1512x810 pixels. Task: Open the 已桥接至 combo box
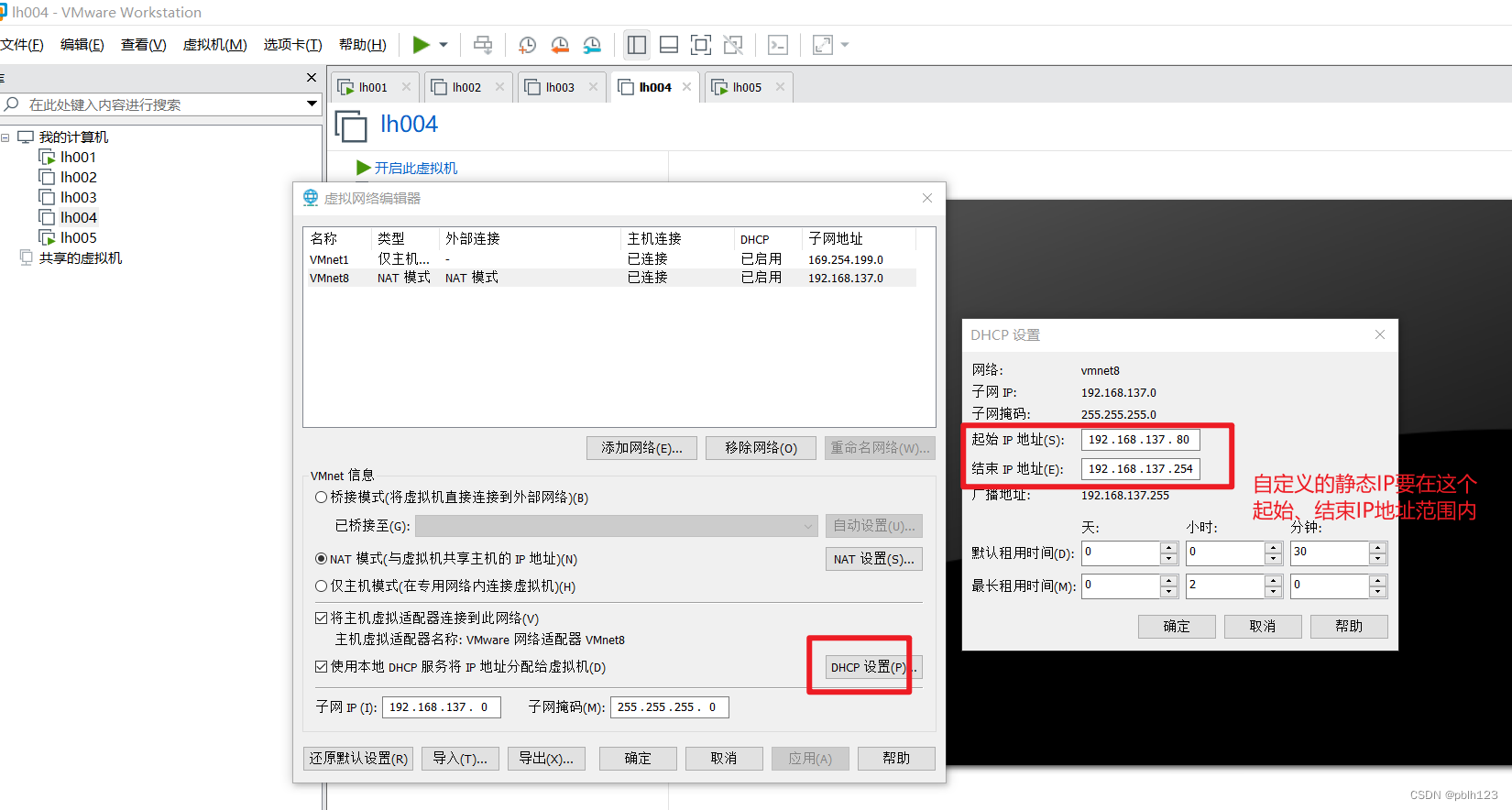pyautogui.click(x=616, y=526)
